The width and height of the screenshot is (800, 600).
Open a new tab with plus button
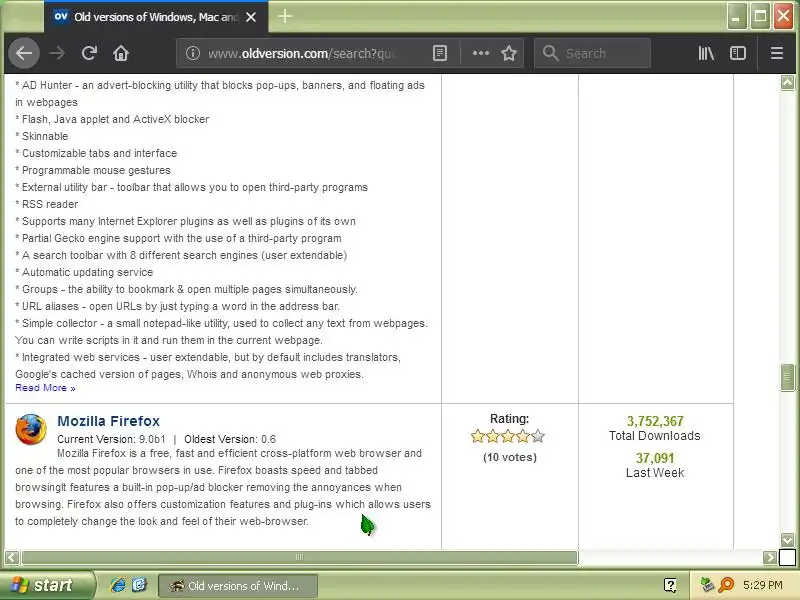point(285,16)
